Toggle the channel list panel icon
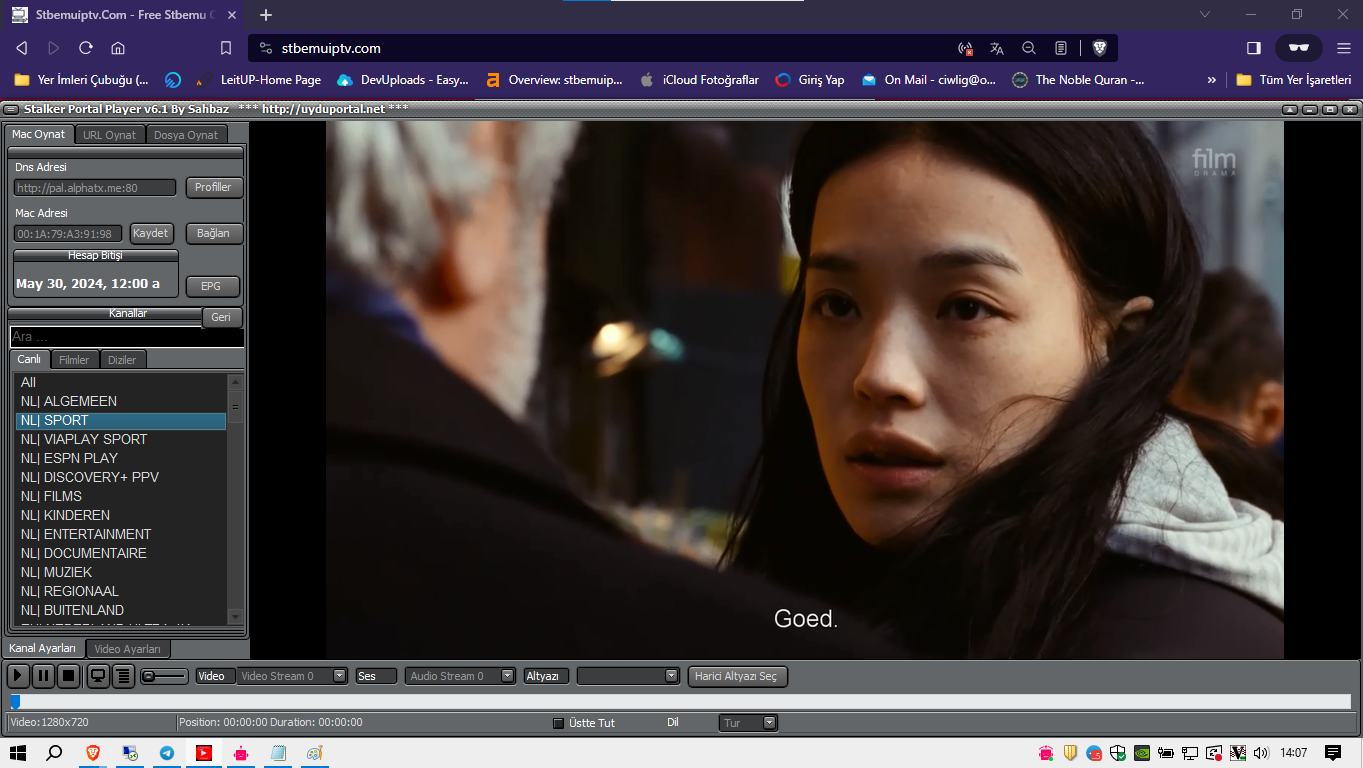 click(x=123, y=676)
